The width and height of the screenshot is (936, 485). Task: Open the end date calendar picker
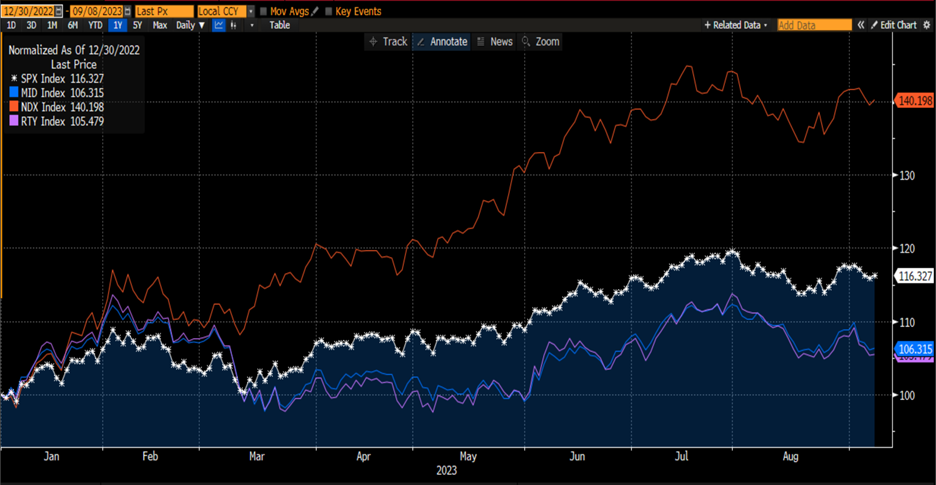[127, 11]
